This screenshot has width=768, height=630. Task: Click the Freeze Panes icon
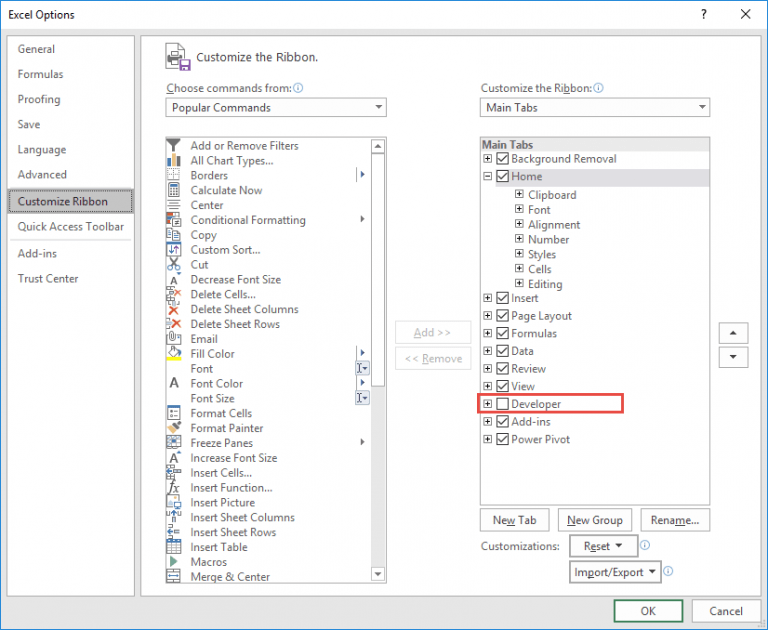pyautogui.click(x=173, y=442)
